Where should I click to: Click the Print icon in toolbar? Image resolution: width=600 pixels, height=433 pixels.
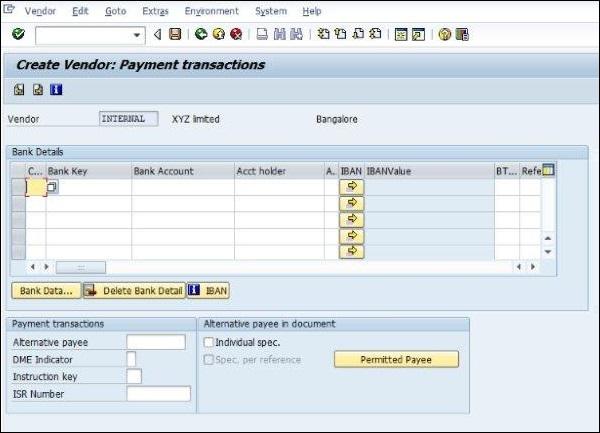(x=261, y=34)
